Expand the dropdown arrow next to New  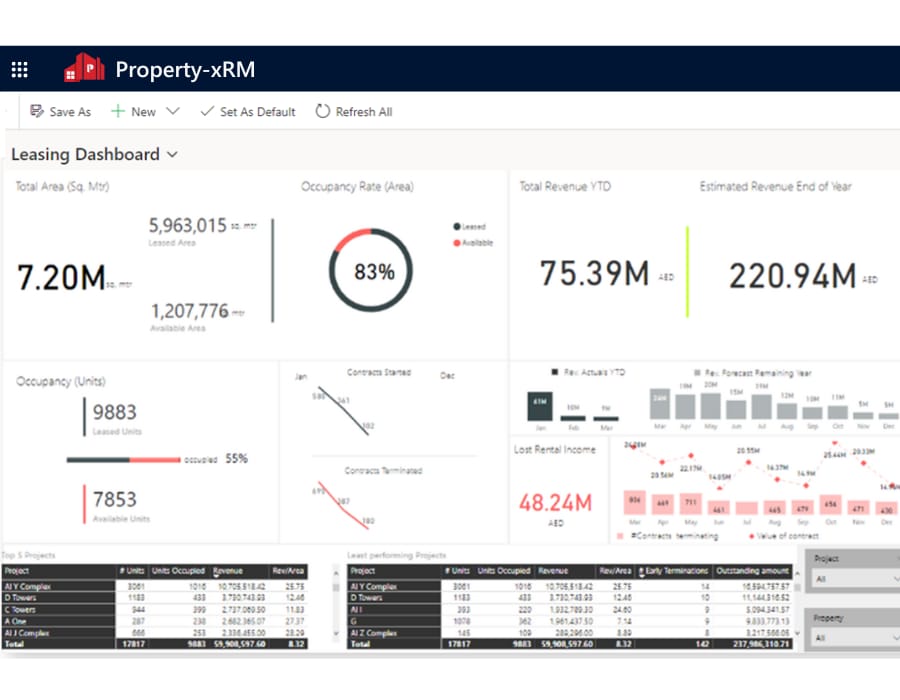click(172, 112)
